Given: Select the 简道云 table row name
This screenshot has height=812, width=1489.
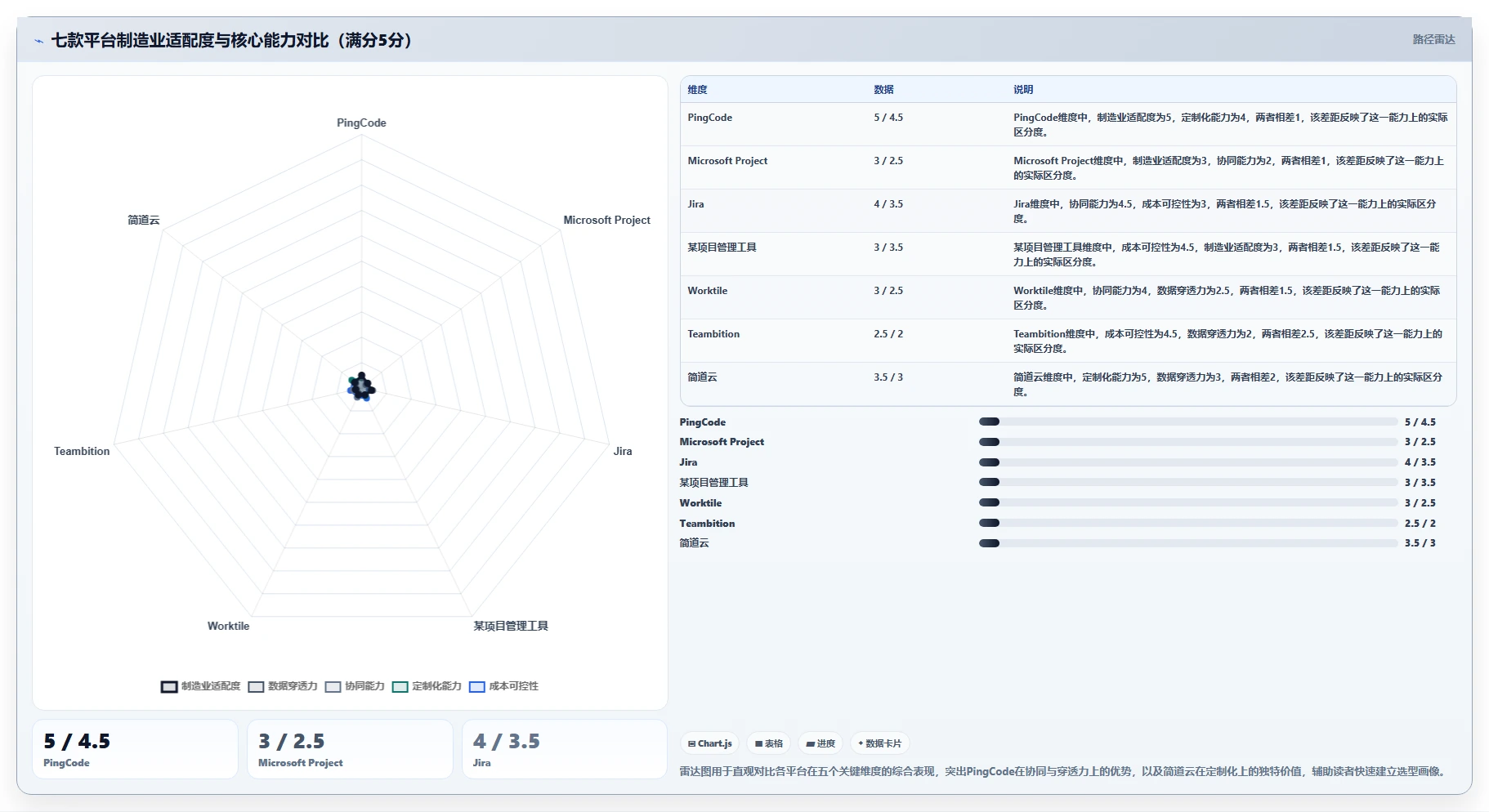Looking at the screenshot, I should pos(702,377).
